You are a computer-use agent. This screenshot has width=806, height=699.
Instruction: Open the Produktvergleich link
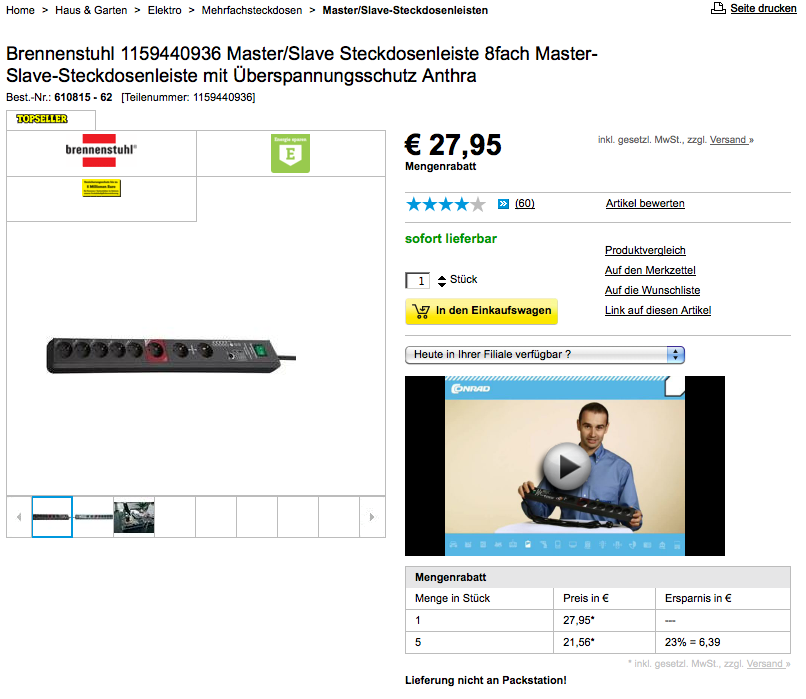click(645, 250)
